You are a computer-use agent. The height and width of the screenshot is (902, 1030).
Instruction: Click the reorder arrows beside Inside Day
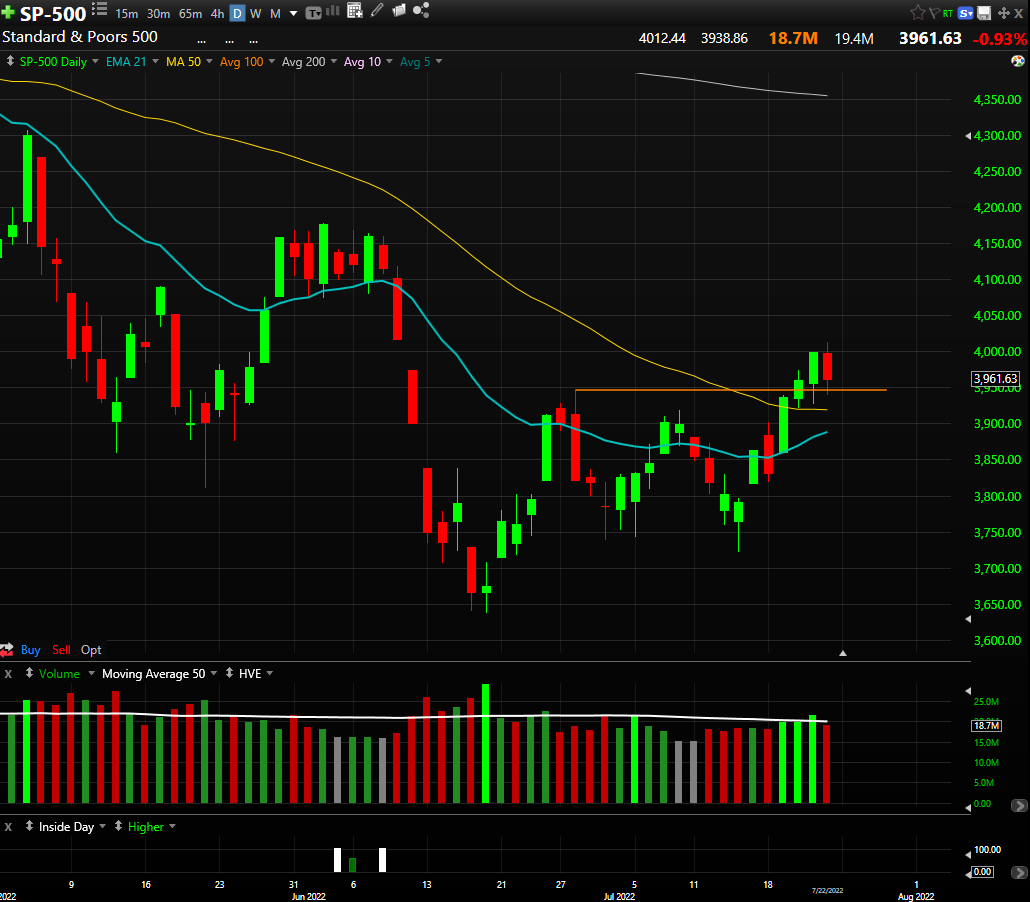point(30,826)
